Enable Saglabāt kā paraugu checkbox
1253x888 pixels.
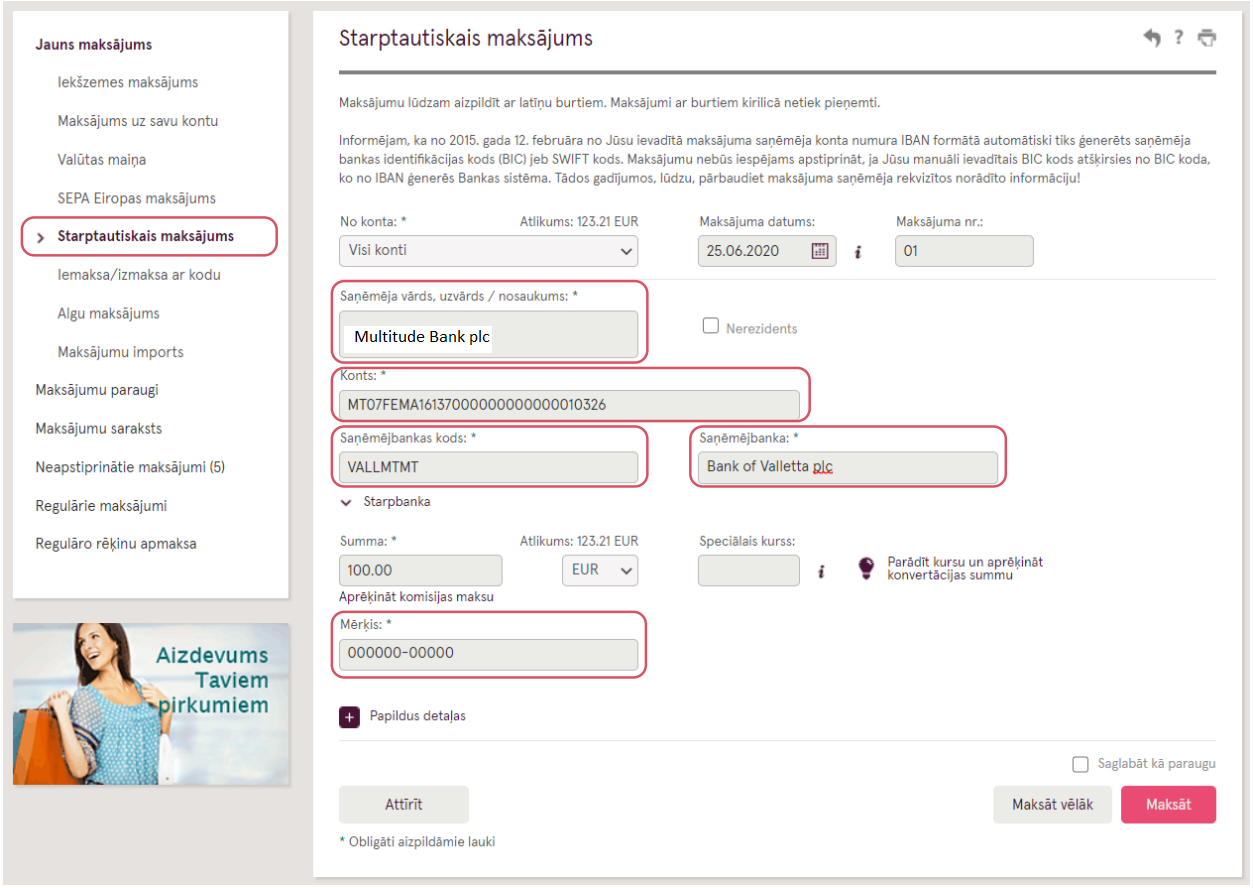point(1080,764)
